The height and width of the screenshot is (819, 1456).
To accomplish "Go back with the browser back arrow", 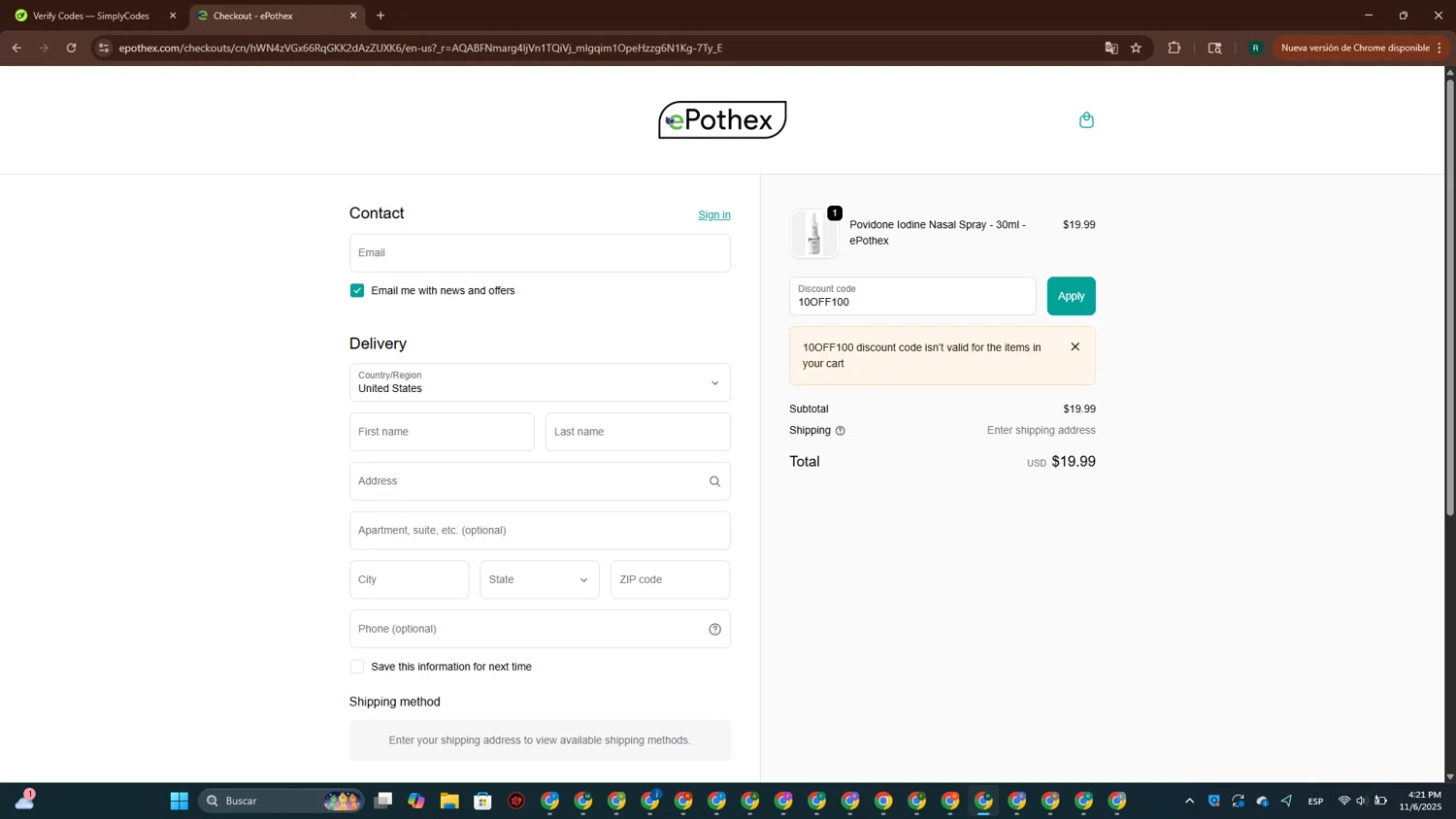I will pyautogui.click(x=17, y=48).
